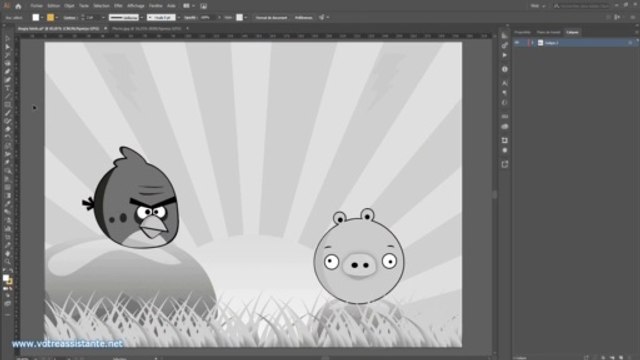Viewport: 640px width, 360px height.
Task: Expand the Calque 1 layer contents
Action: pyautogui.click(x=533, y=42)
